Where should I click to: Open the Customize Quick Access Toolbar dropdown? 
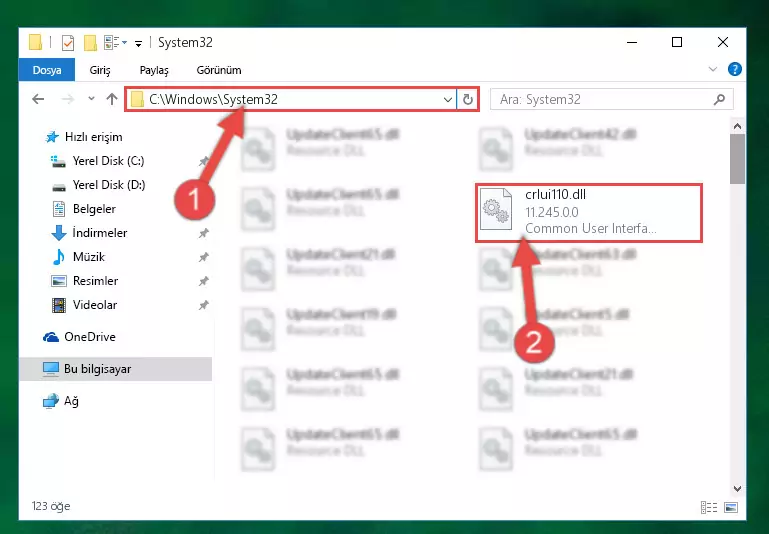138,44
